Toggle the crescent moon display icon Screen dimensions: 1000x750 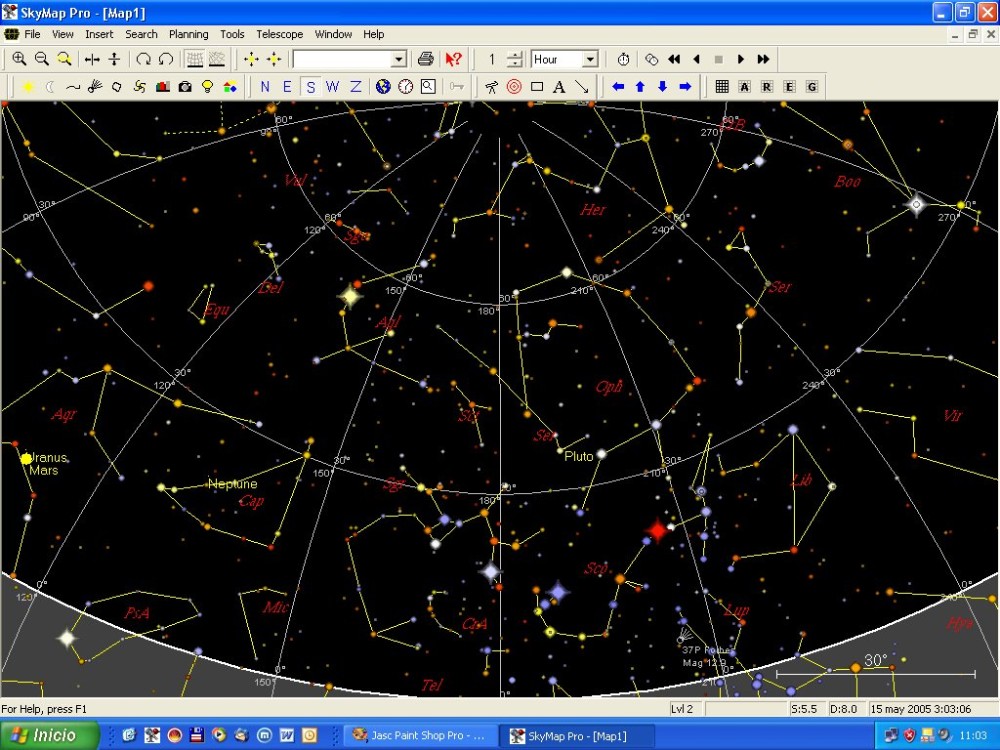[x=50, y=87]
